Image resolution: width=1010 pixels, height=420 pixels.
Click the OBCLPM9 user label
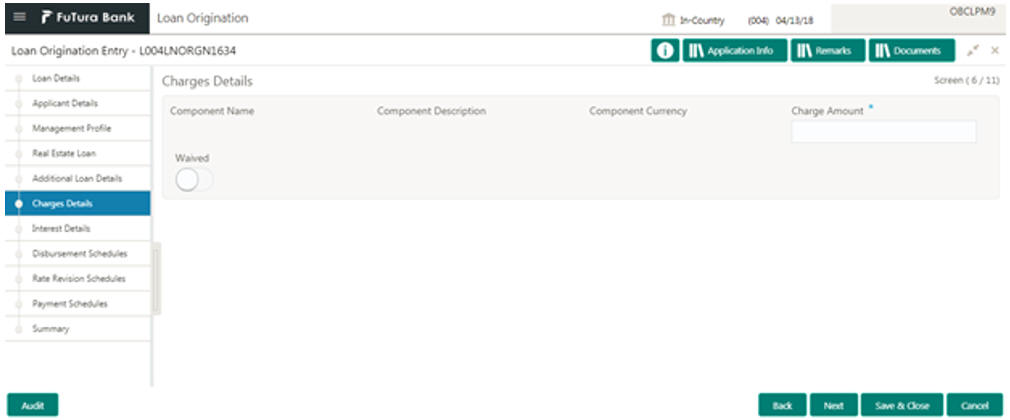coord(972,12)
